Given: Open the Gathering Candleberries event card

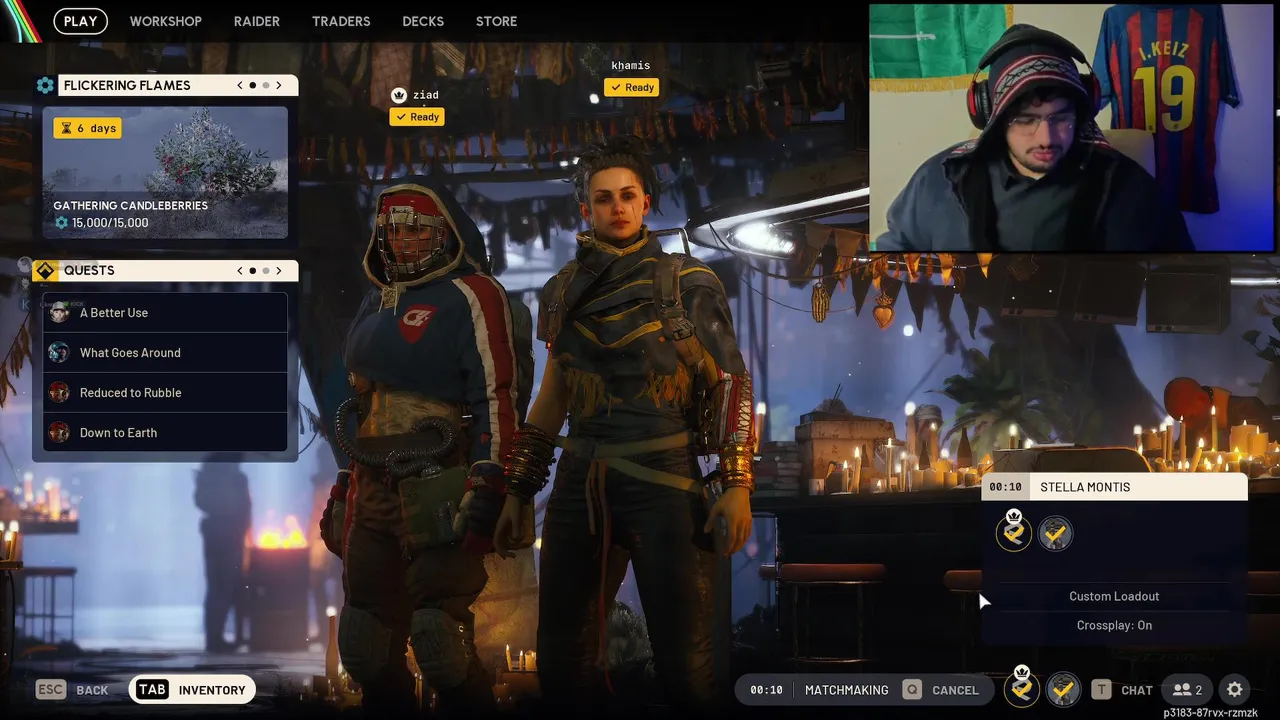Looking at the screenshot, I should pyautogui.click(x=165, y=172).
